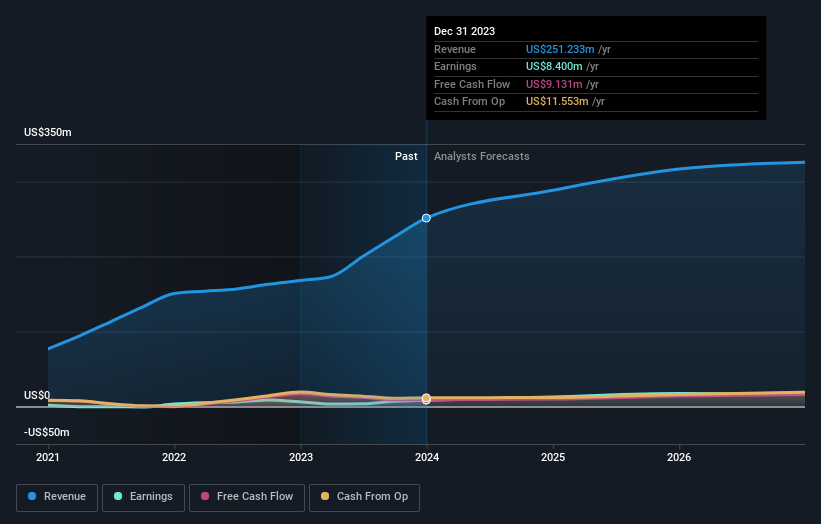Toggle the Free Cash Flow legend button
Image resolution: width=821 pixels, height=524 pixels.
click(x=247, y=497)
